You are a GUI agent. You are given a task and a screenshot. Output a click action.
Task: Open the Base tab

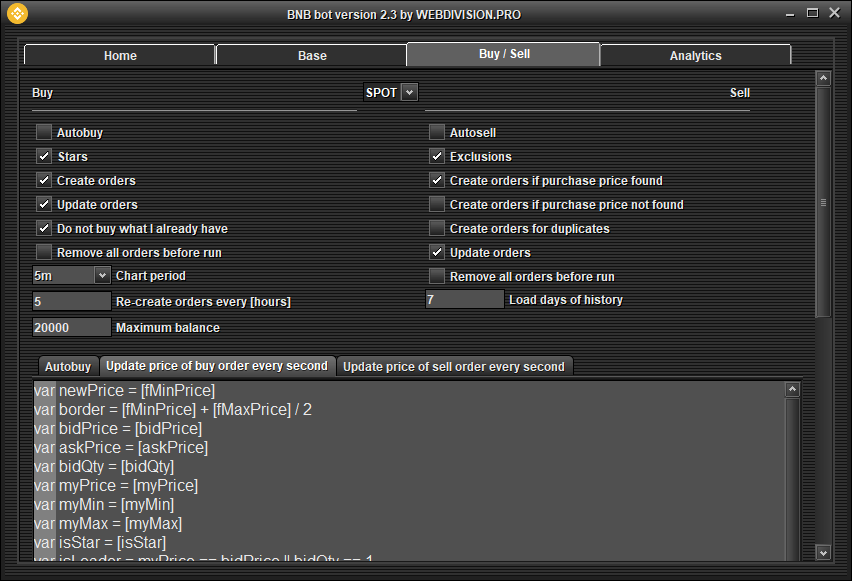(312, 55)
